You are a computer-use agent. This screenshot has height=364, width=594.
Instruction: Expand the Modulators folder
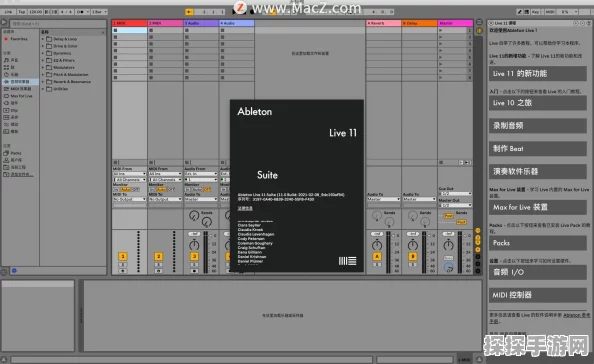[43, 67]
